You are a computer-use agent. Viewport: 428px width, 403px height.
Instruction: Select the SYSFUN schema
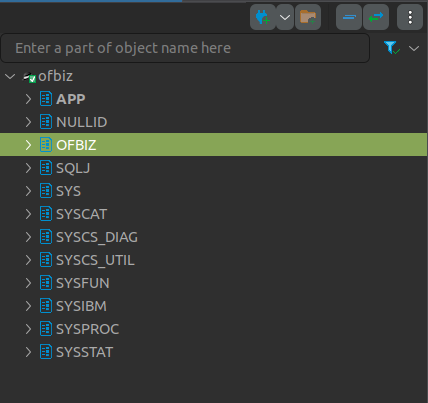pyautogui.click(x=83, y=283)
